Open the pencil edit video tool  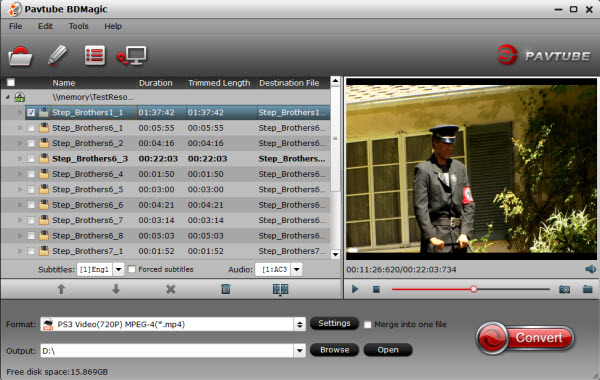pos(57,55)
